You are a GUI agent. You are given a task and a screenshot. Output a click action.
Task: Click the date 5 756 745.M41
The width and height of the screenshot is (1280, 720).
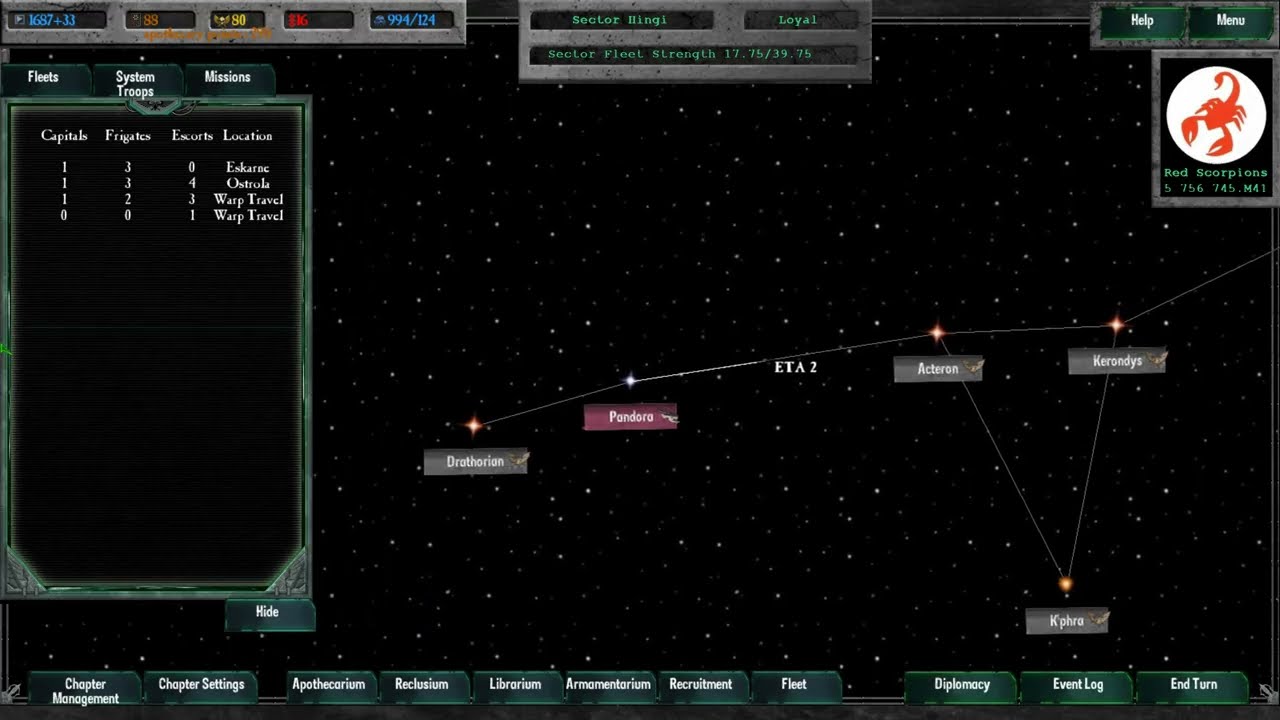coord(1215,189)
